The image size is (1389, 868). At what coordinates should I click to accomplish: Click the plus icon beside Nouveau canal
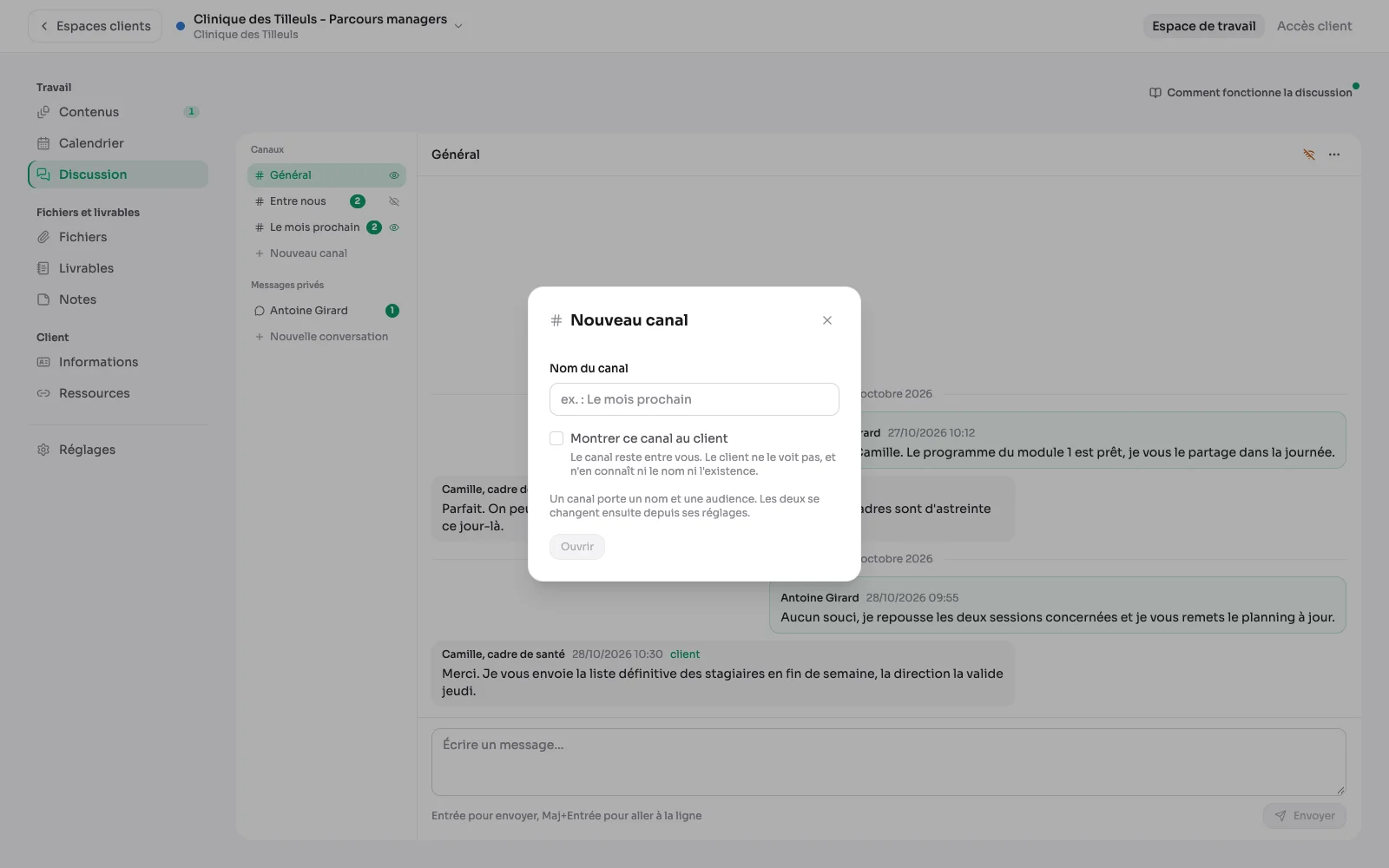[259, 253]
